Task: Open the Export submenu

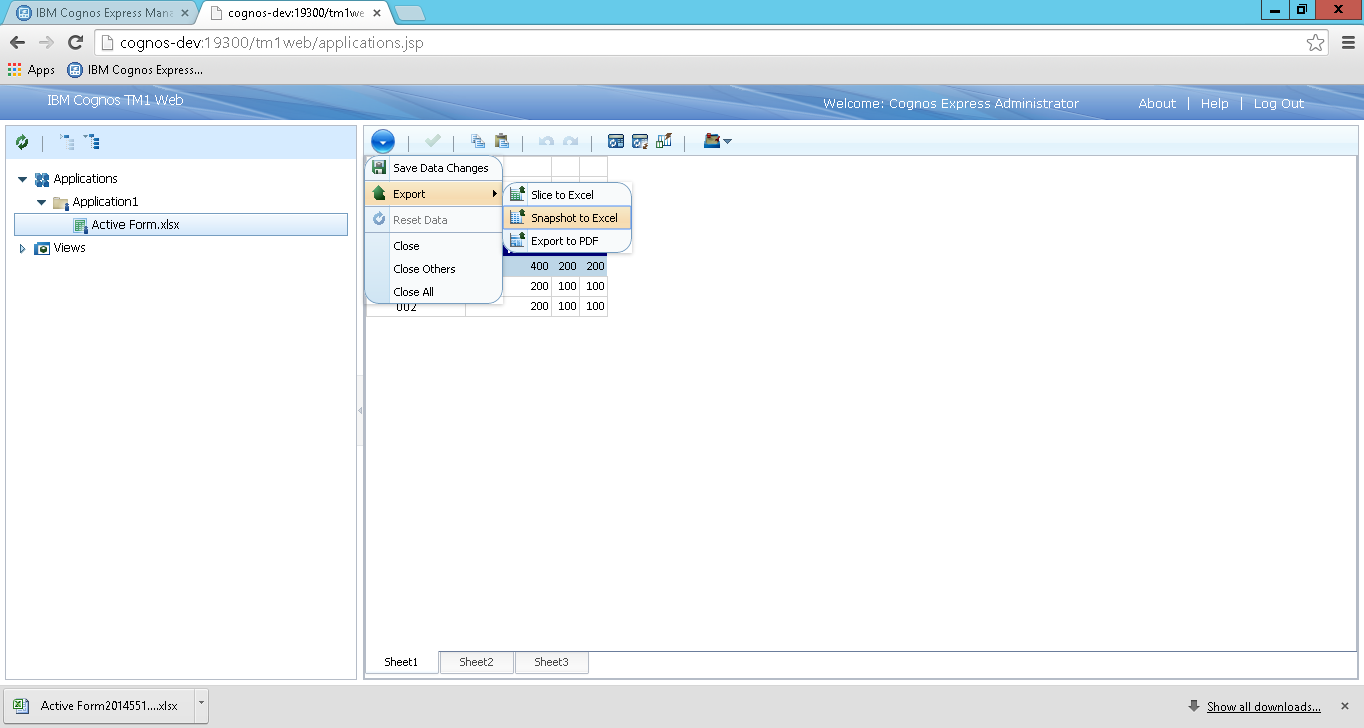Action: pos(433,194)
